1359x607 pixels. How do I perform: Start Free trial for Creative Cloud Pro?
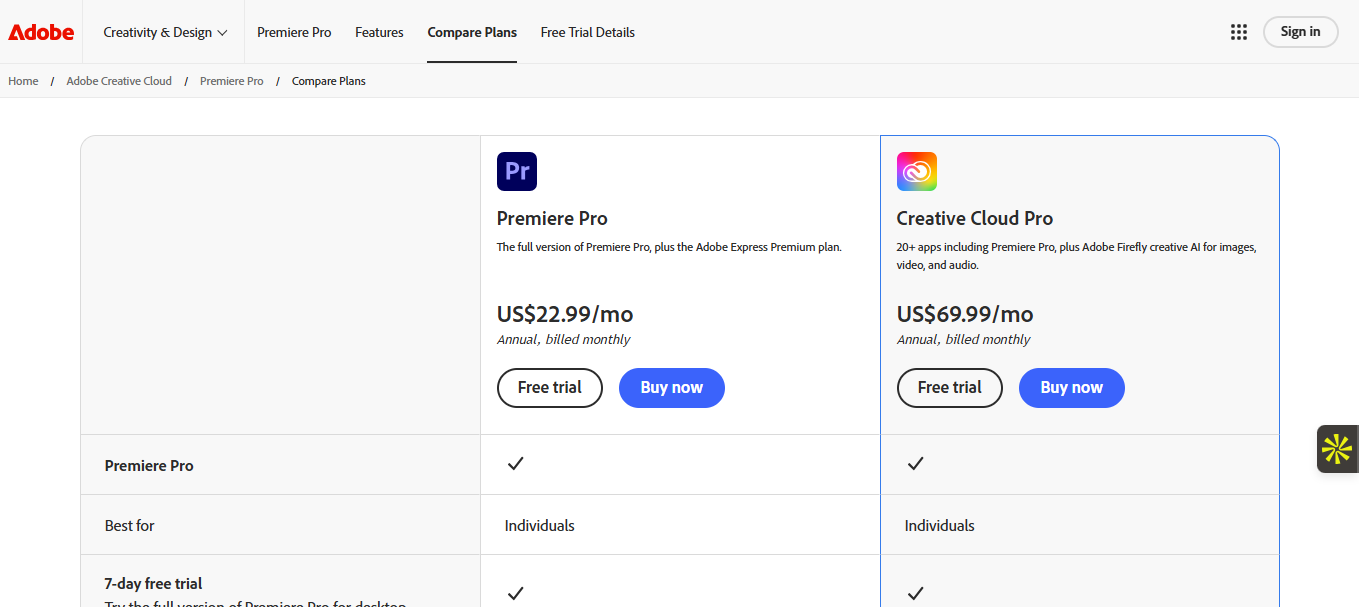pyautogui.click(x=950, y=388)
